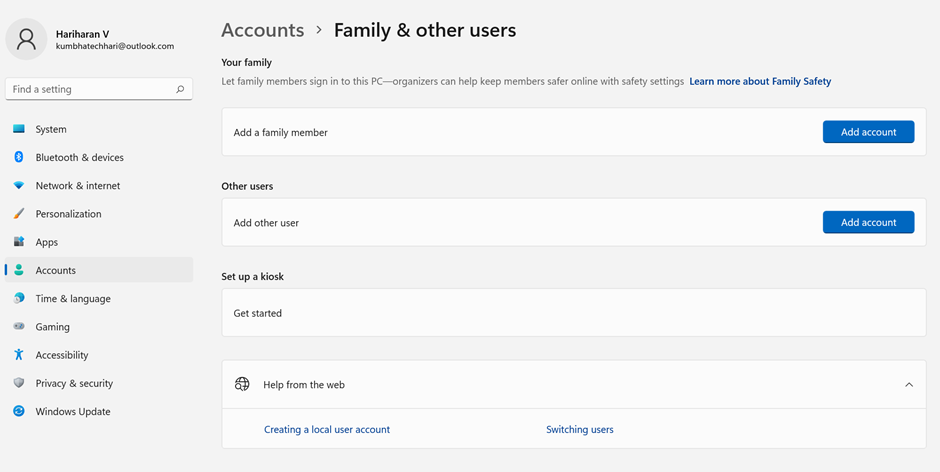Click the Set up a kiosk heading
Screen dimensions: 940x472
pyautogui.click(x=252, y=276)
